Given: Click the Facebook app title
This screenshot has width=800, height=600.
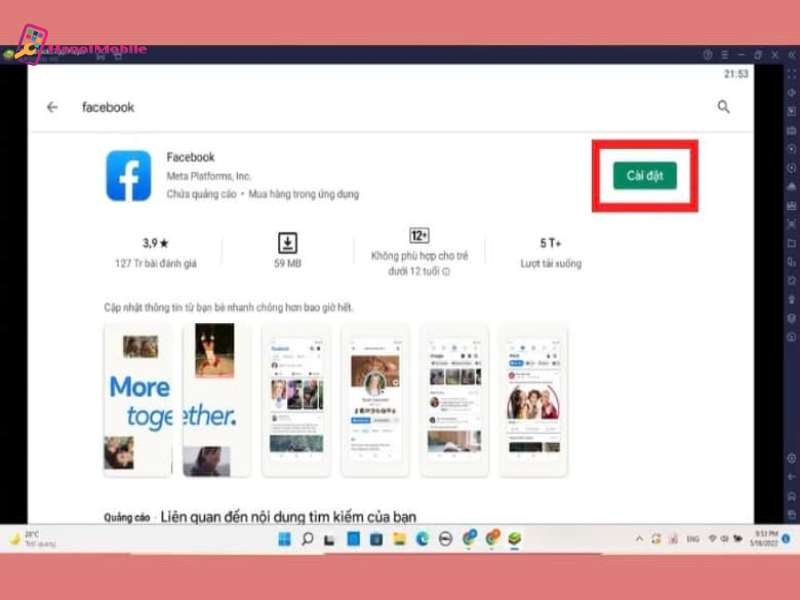Looking at the screenshot, I should pyautogui.click(x=190, y=157).
